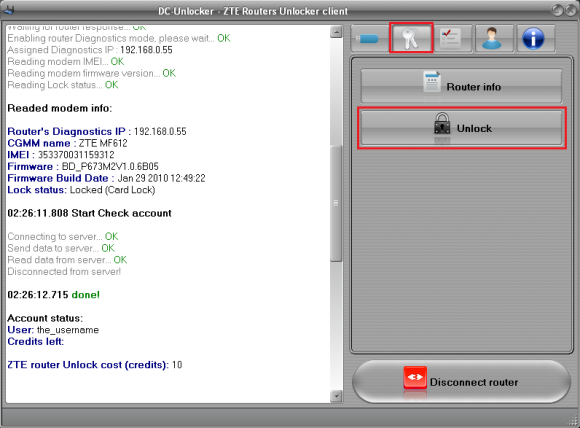
Task: Click the Reading Lock status... OK line
Action: [x=63, y=85]
